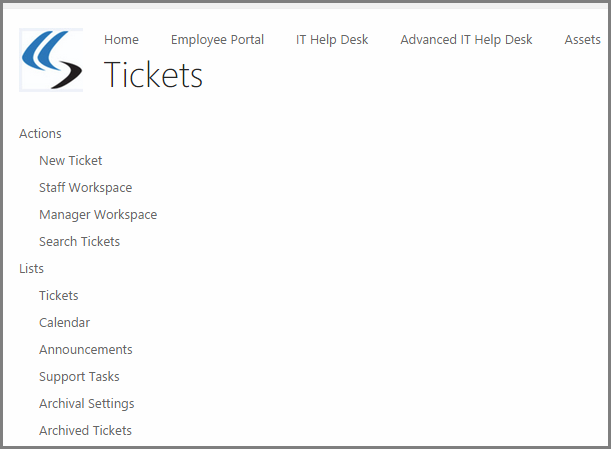611x449 pixels.
Task: Go to Employee Portal in top navigation
Action: click(x=217, y=40)
